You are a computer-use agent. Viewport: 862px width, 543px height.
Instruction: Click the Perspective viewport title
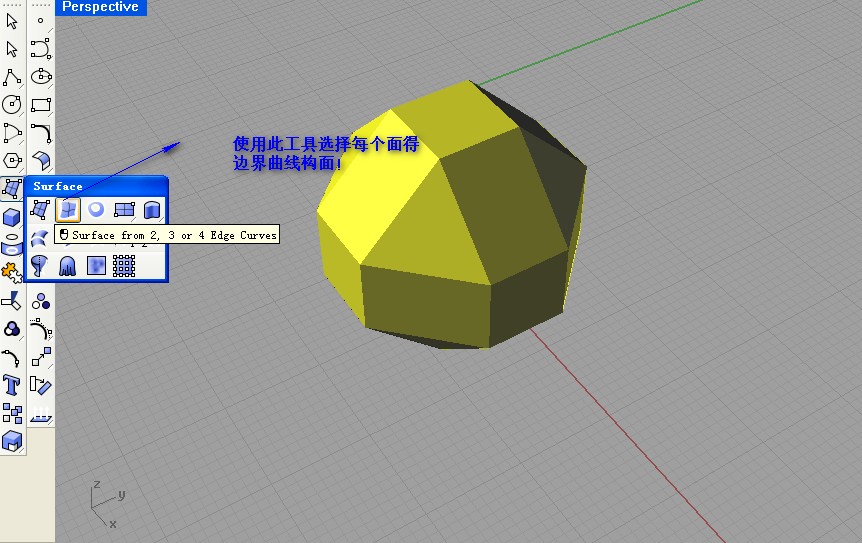click(x=101, y=7)
